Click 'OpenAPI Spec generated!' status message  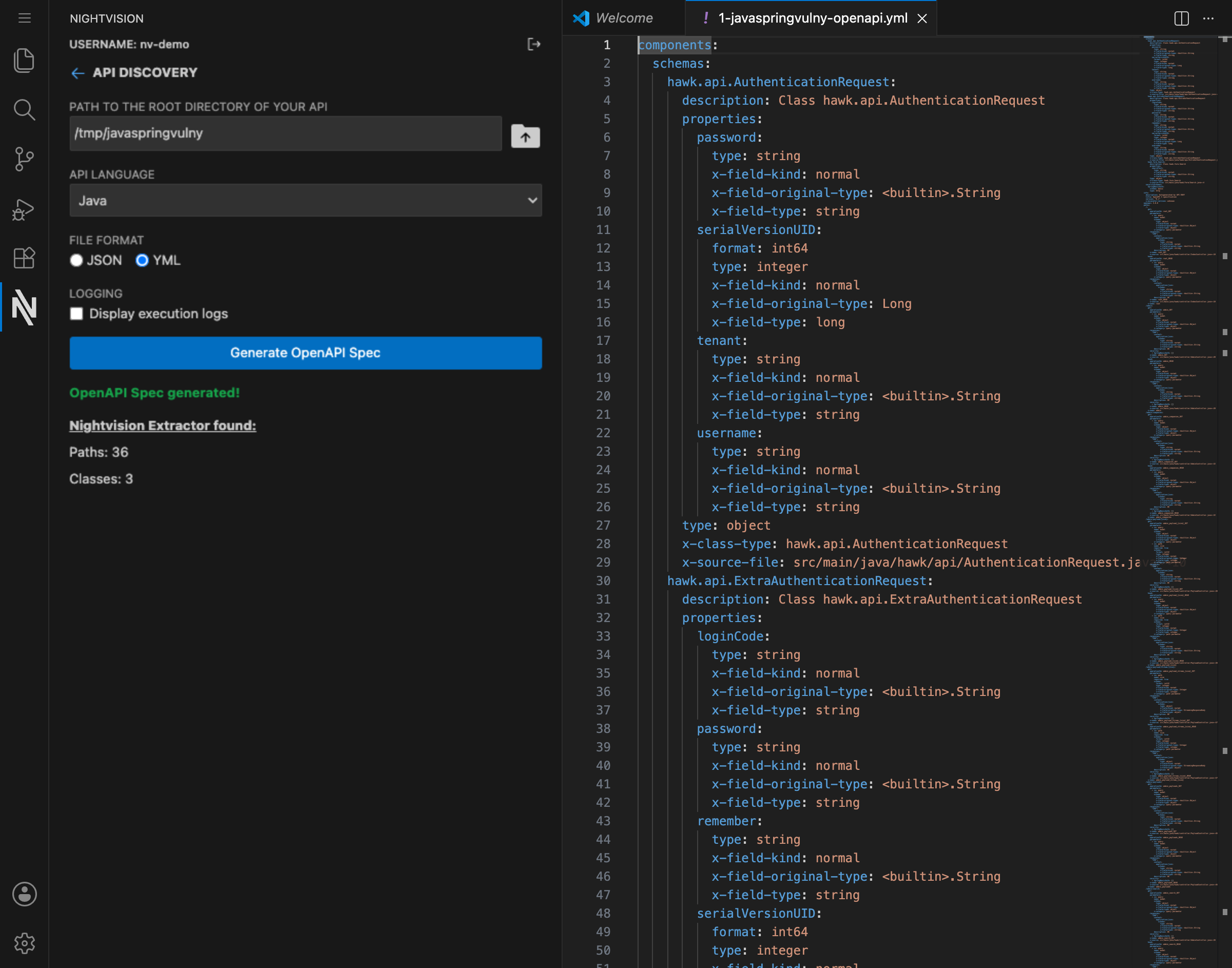155,393
